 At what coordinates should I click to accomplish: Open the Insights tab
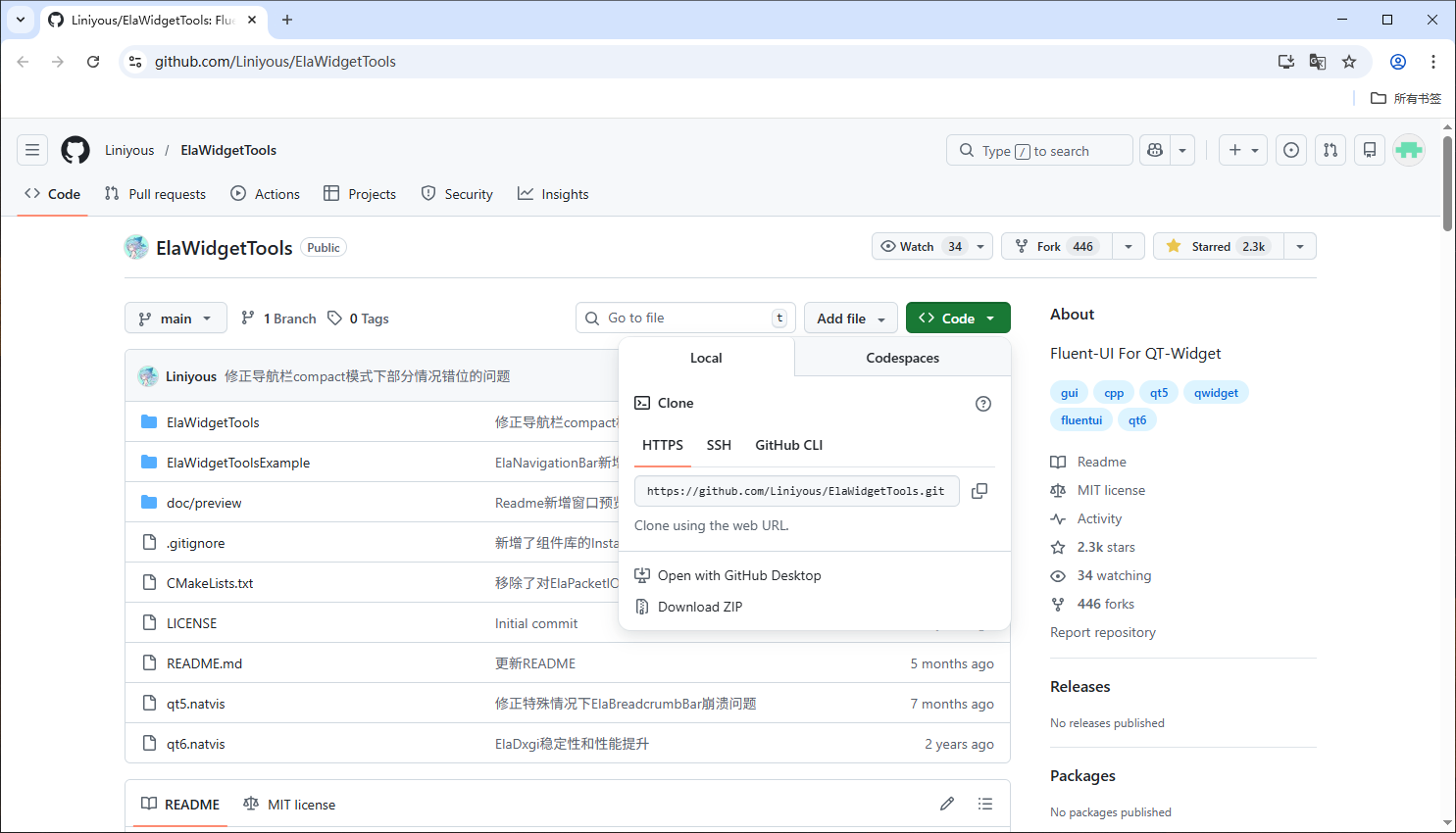pos(553,194)
